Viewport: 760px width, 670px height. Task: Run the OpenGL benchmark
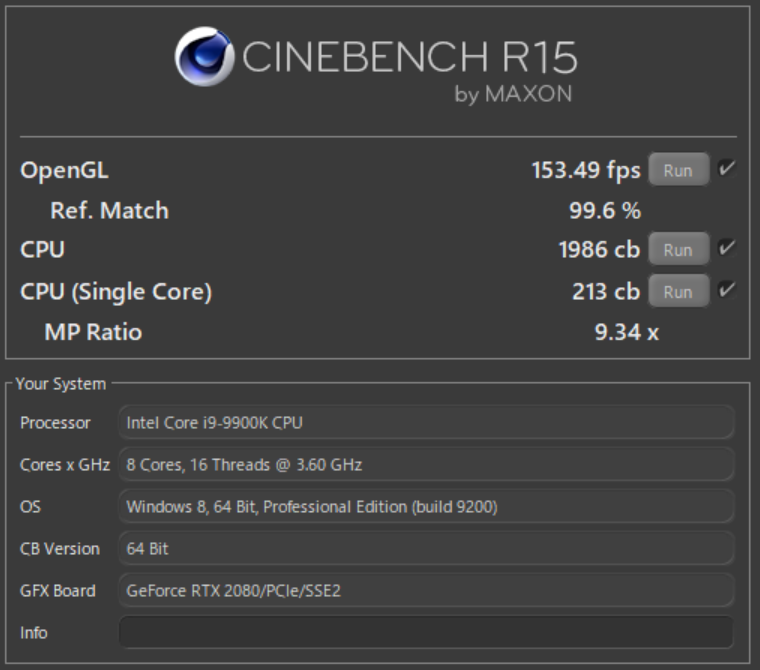(678, 170)
